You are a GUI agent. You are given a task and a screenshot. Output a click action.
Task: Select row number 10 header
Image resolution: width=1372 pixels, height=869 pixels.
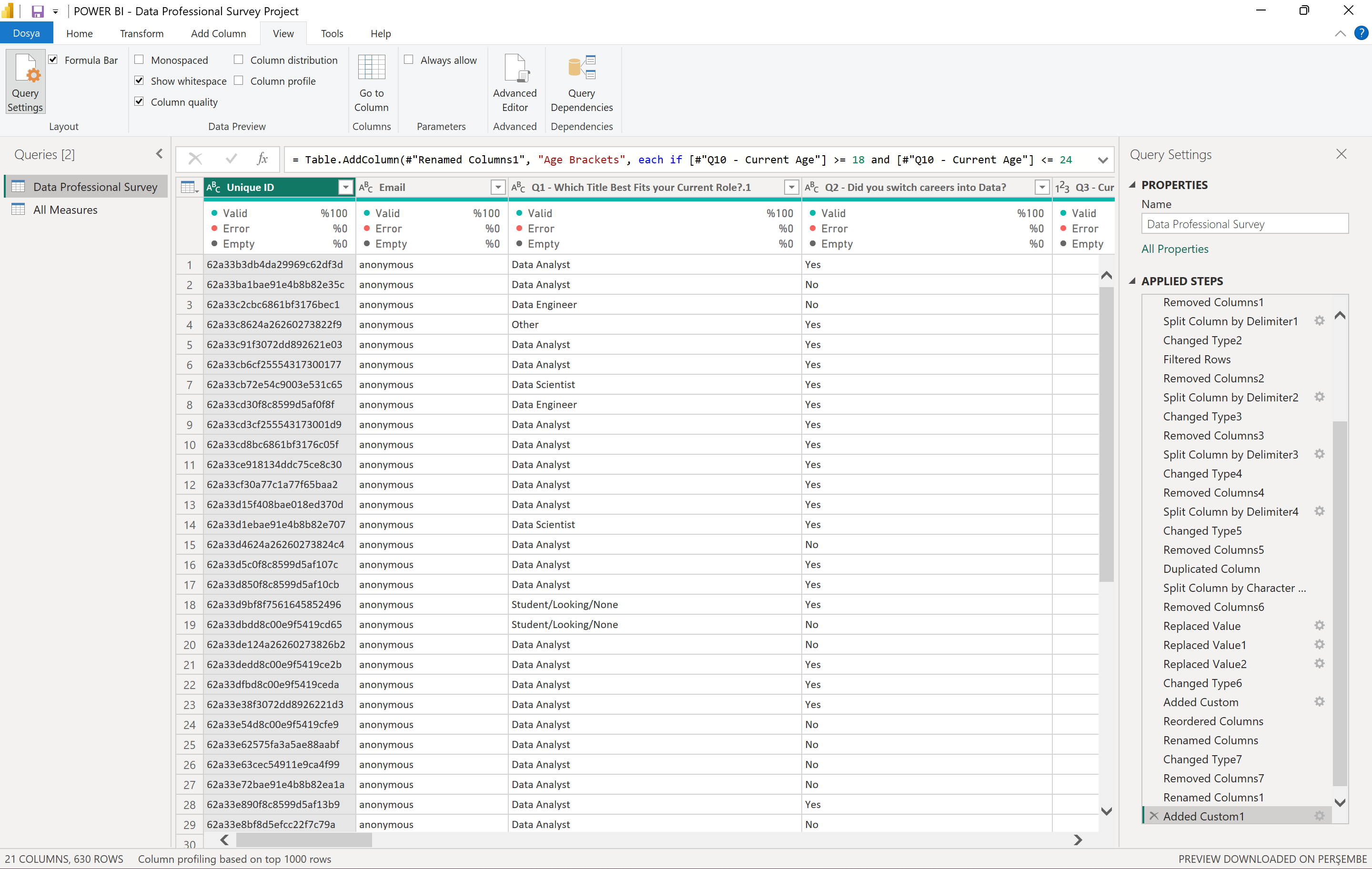tap(189, 445)
